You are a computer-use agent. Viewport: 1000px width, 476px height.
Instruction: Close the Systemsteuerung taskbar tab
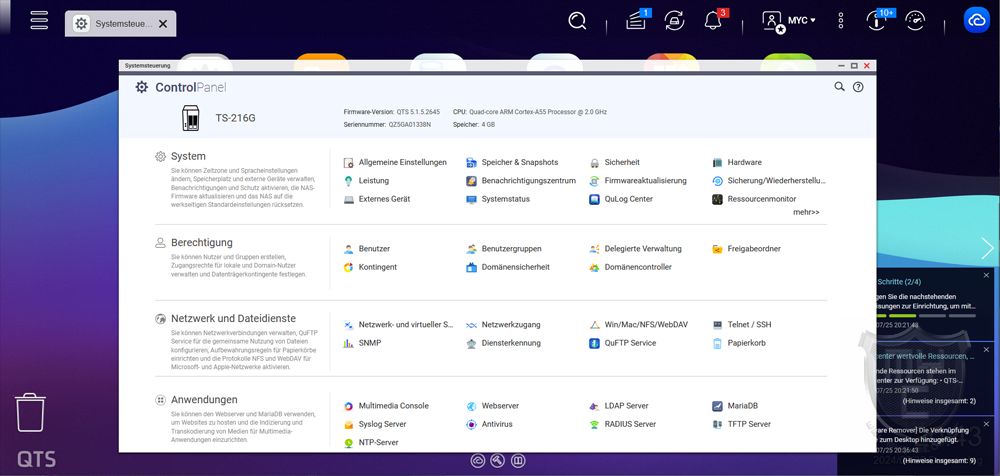tap(163, 24)
